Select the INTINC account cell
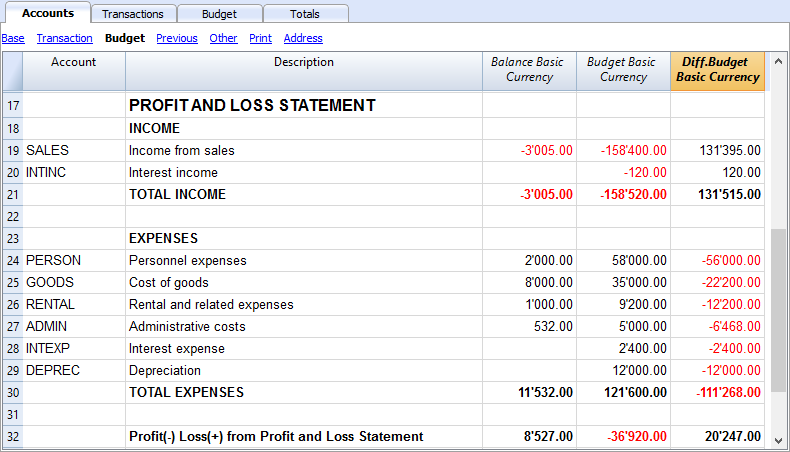 click(x=74, y=172)
